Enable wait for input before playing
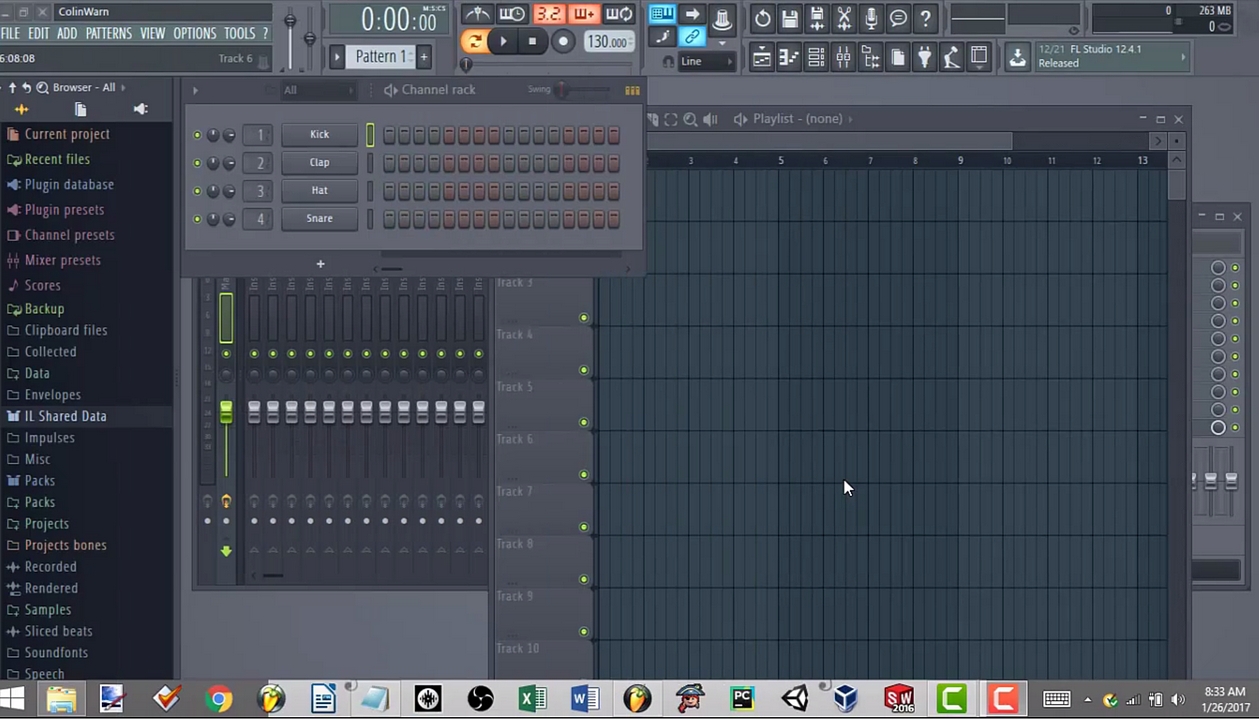The width and height of the screenshot is (1259, 720). 512,14
